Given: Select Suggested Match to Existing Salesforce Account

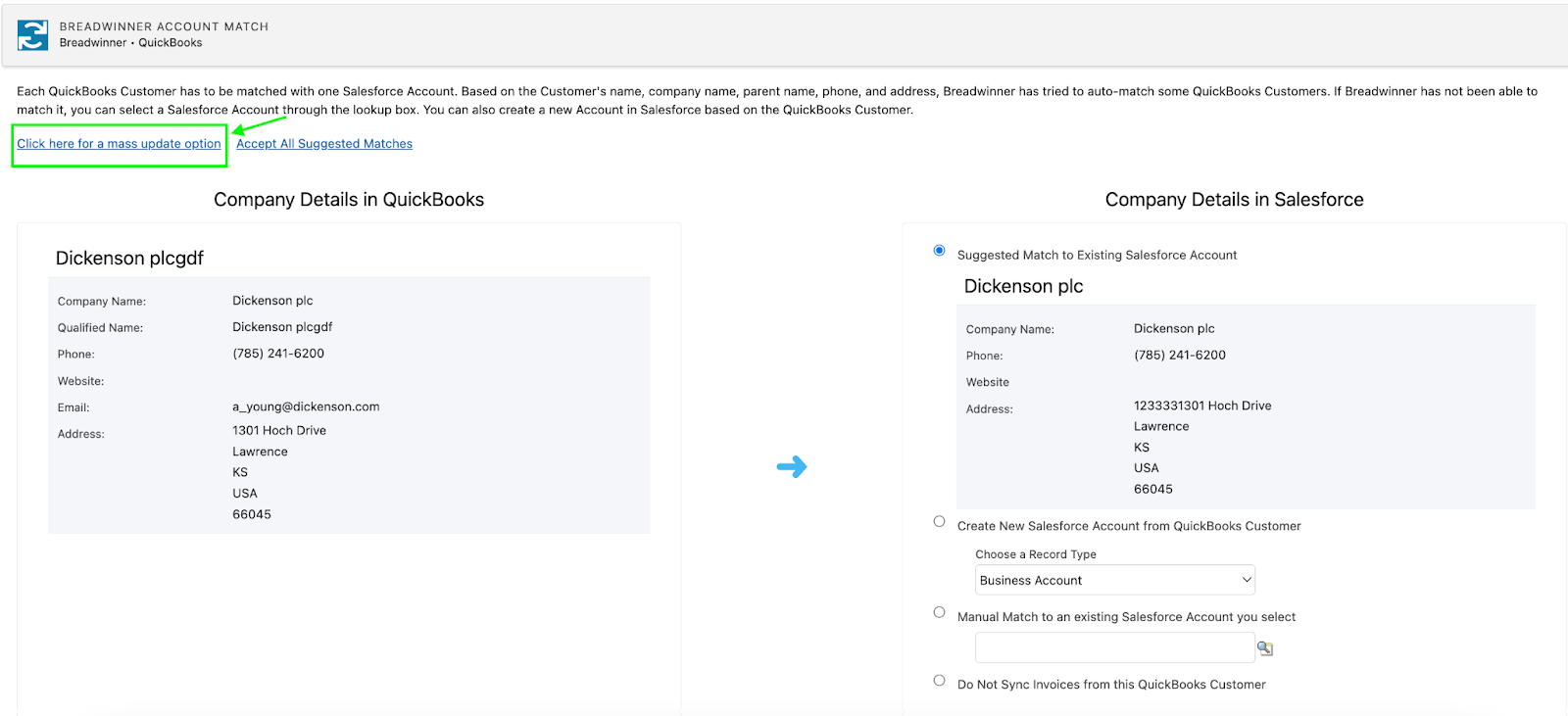Looking at the screenshot, I should click(x=939, y=251).
